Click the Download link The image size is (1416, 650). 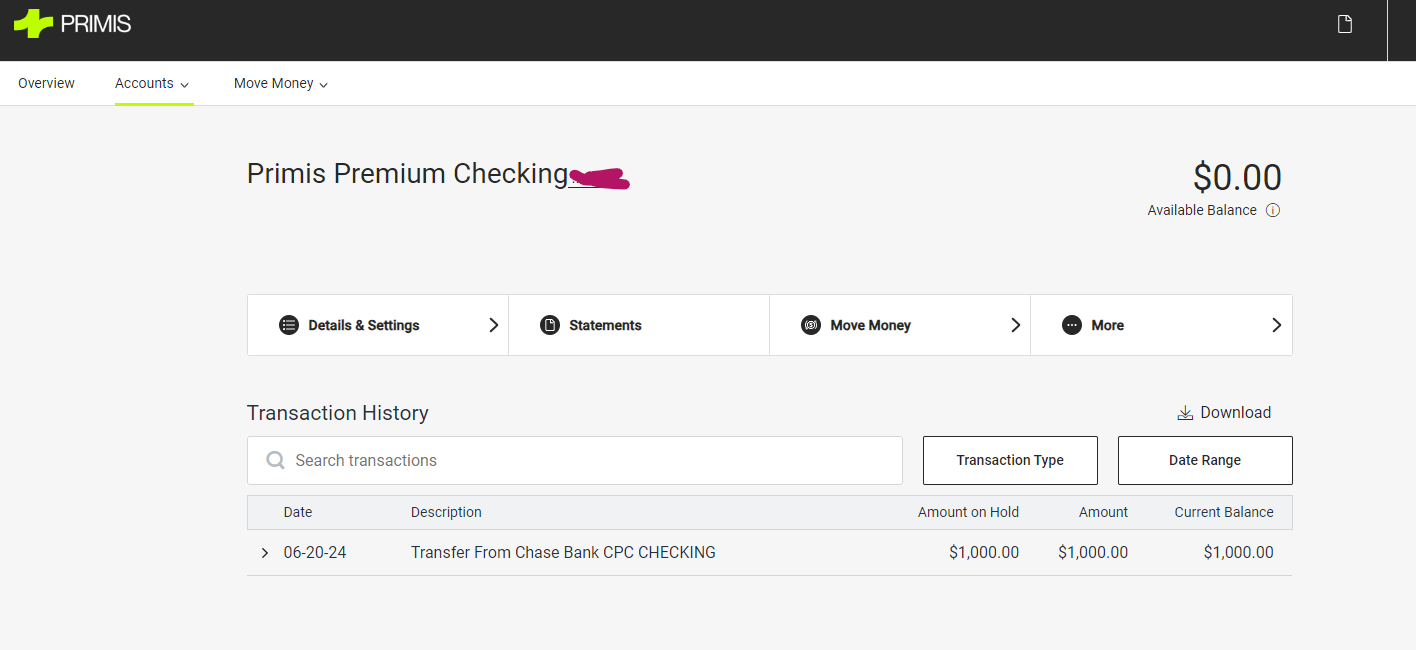1238,412
